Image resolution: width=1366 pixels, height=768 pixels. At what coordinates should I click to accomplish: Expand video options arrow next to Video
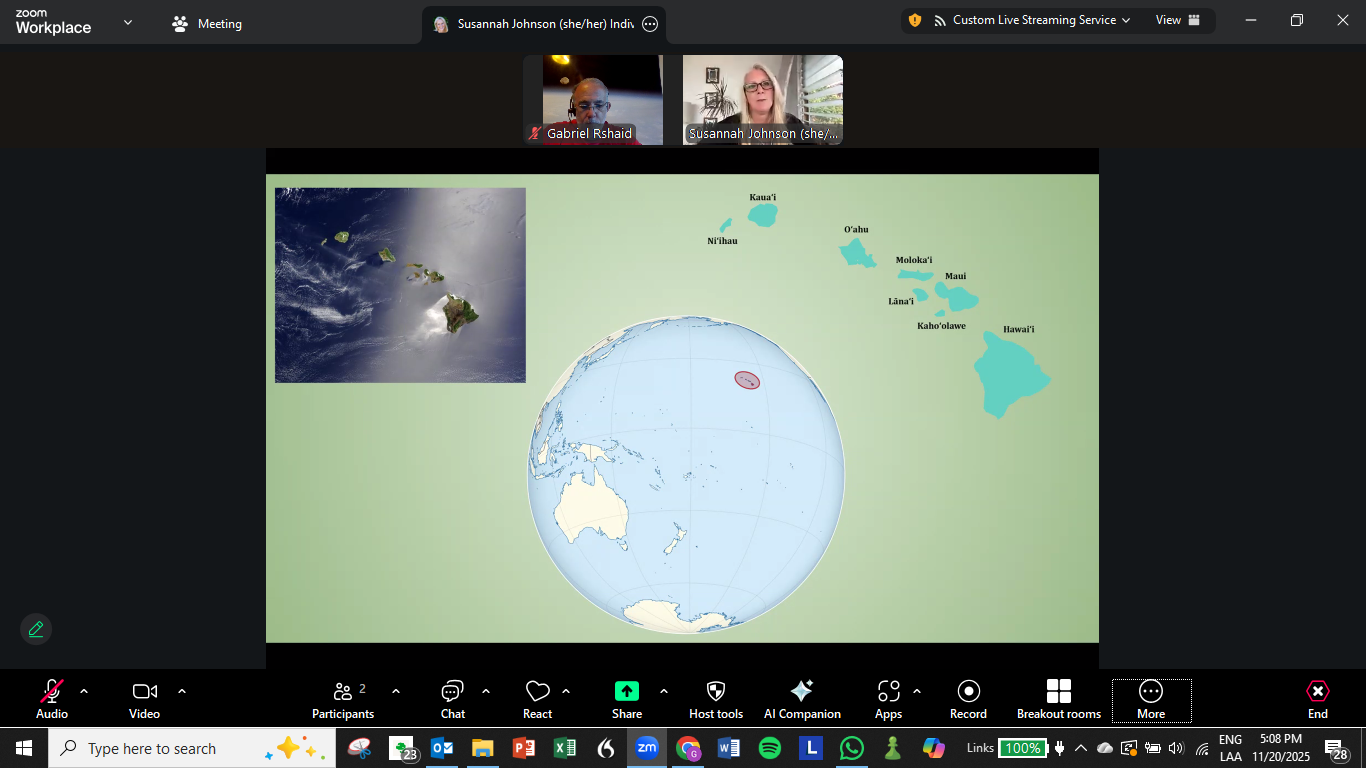(182, 691)
